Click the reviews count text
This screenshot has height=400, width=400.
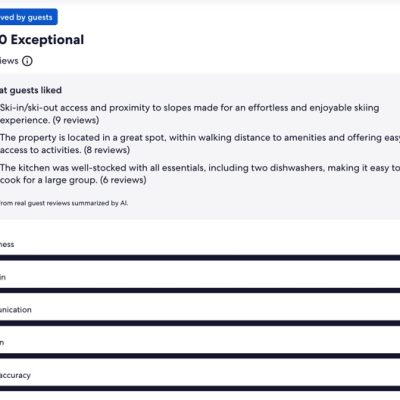9,61
